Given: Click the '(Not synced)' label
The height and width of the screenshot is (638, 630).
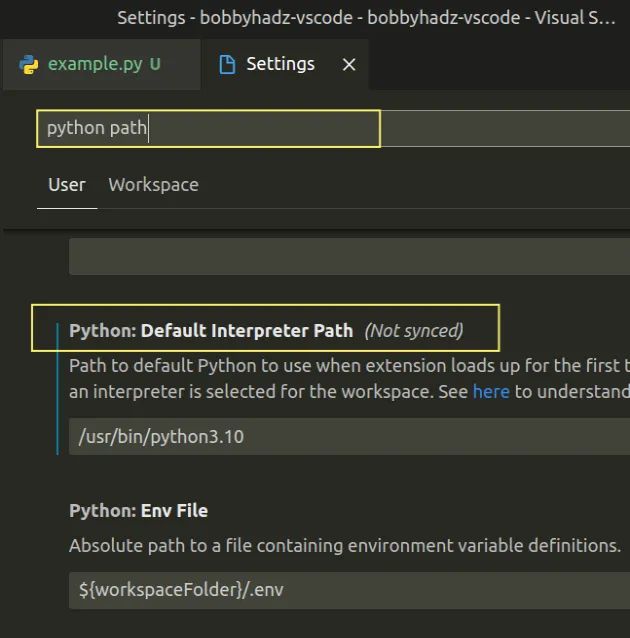Looking at the screenshot, I should [413, 330].
